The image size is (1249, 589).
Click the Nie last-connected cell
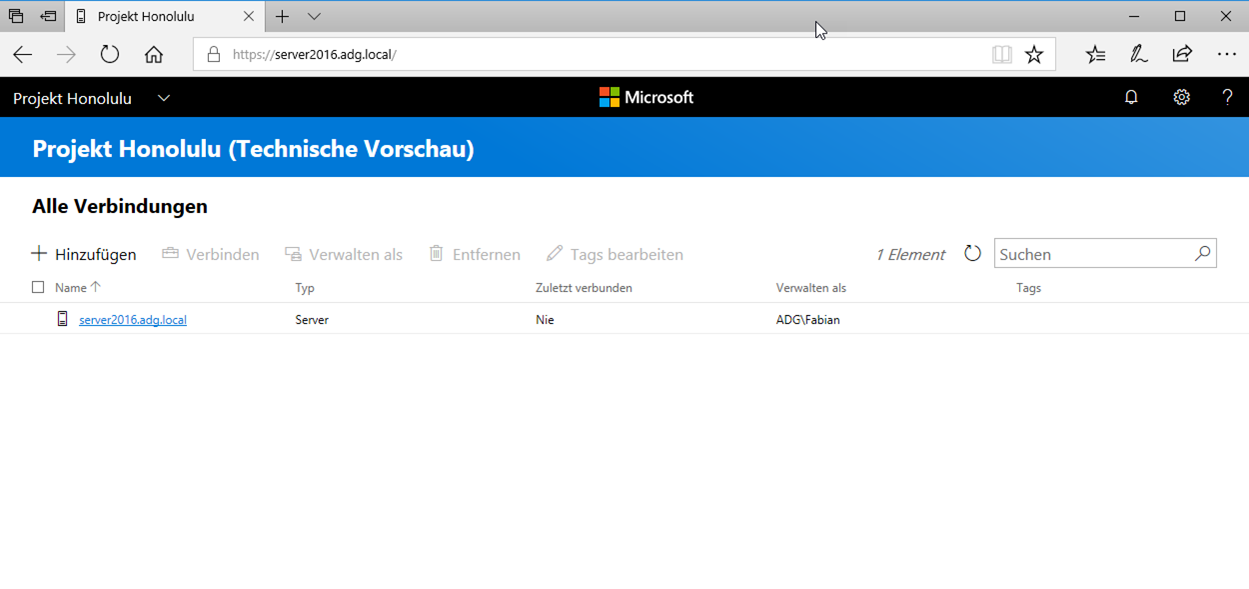tap(545, 320)
